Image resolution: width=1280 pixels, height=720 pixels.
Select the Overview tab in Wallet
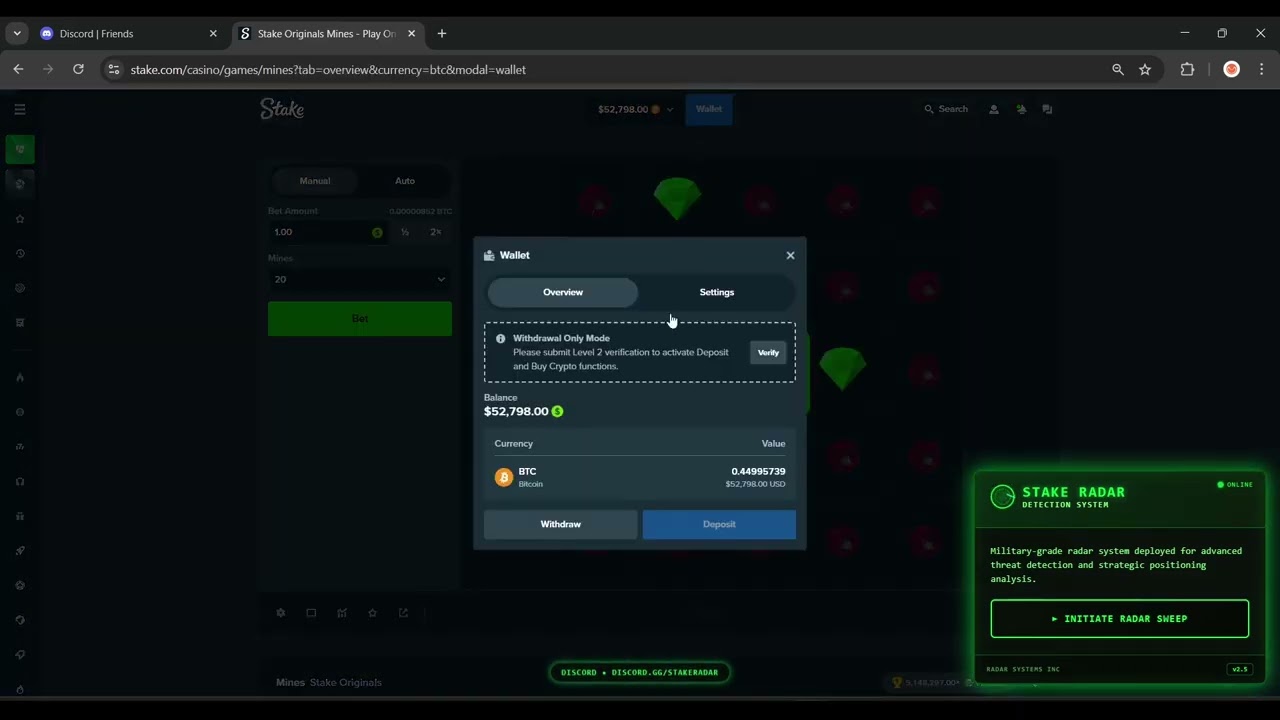(x=563, y=292)
